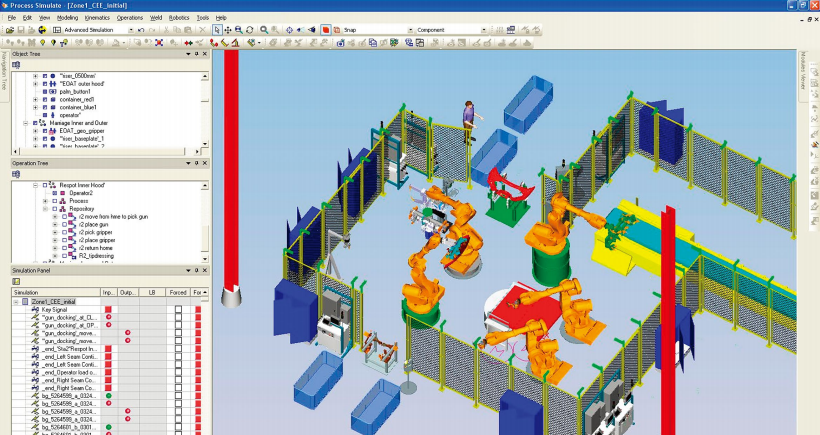This screenshot has width=820, height=435.
Task: Open the Operations menu
Action: pyautogui.click(x=130, y=18)
